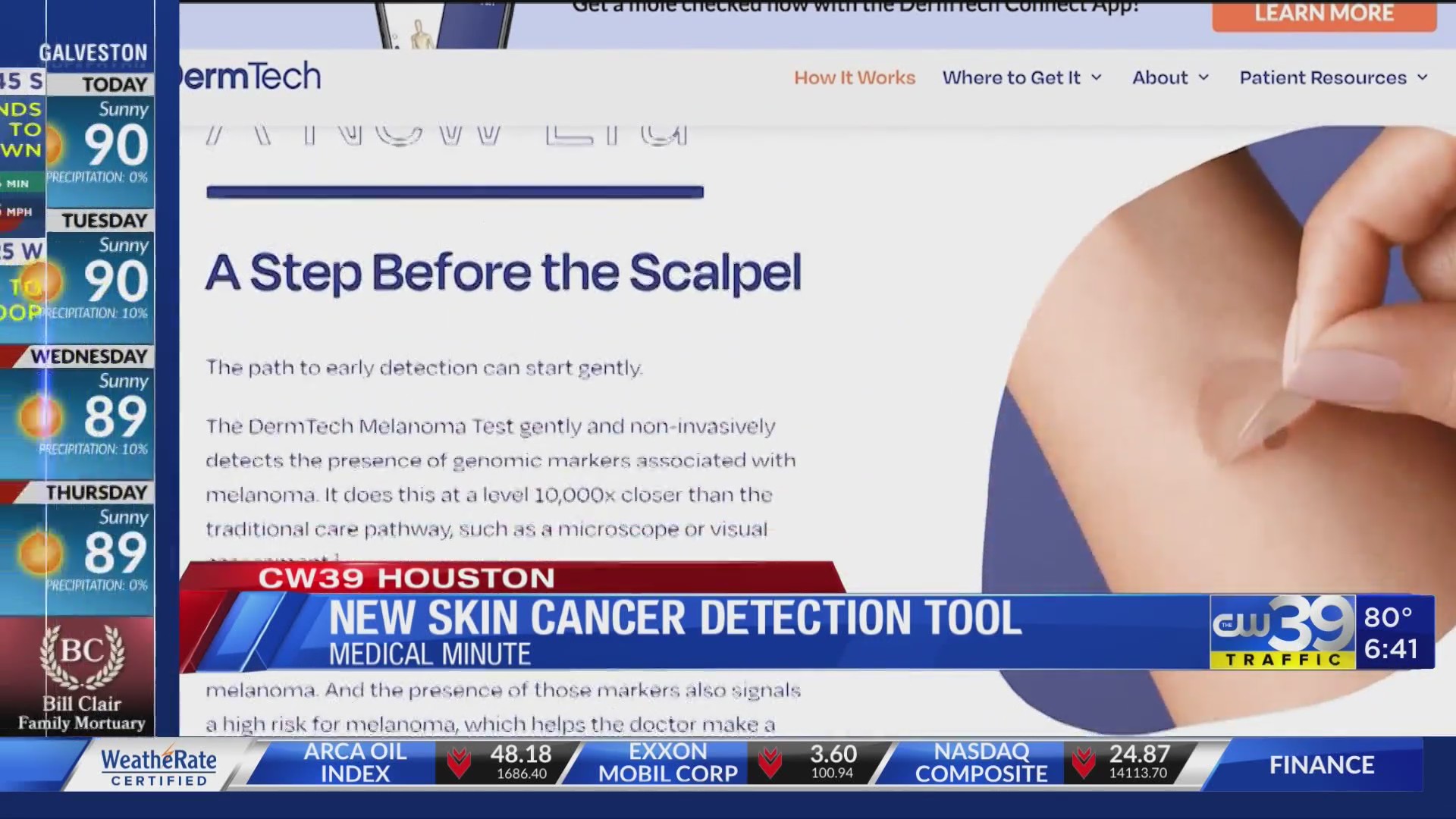Click the FINANCE ticker tab
1456x819 pixels.
[1321, 764]
